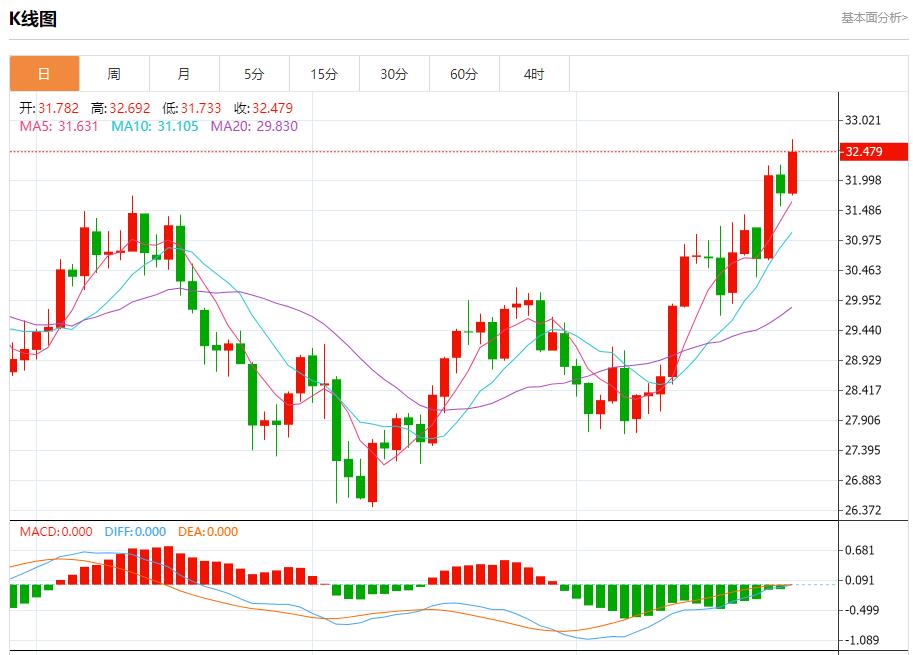Select the 30分 interval tab
This screenshot has height=655, width=913.
(394, 73)
